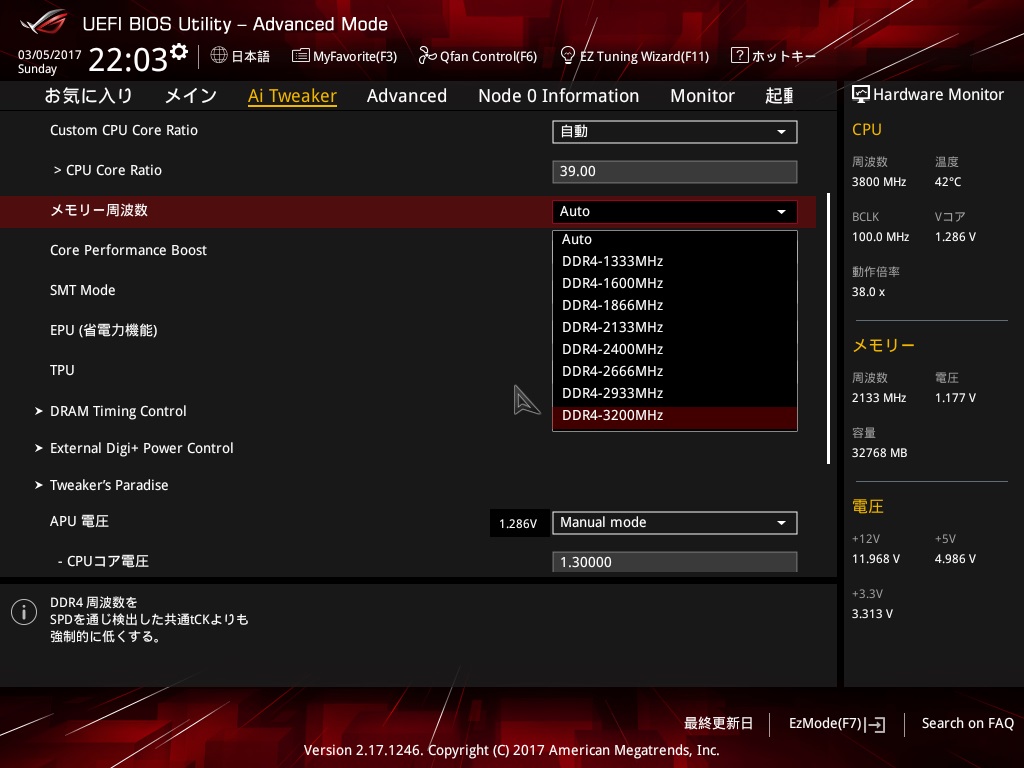Select DDR4-1866MHz option
The image size is (1024, 768).
[x=675, y=306]
